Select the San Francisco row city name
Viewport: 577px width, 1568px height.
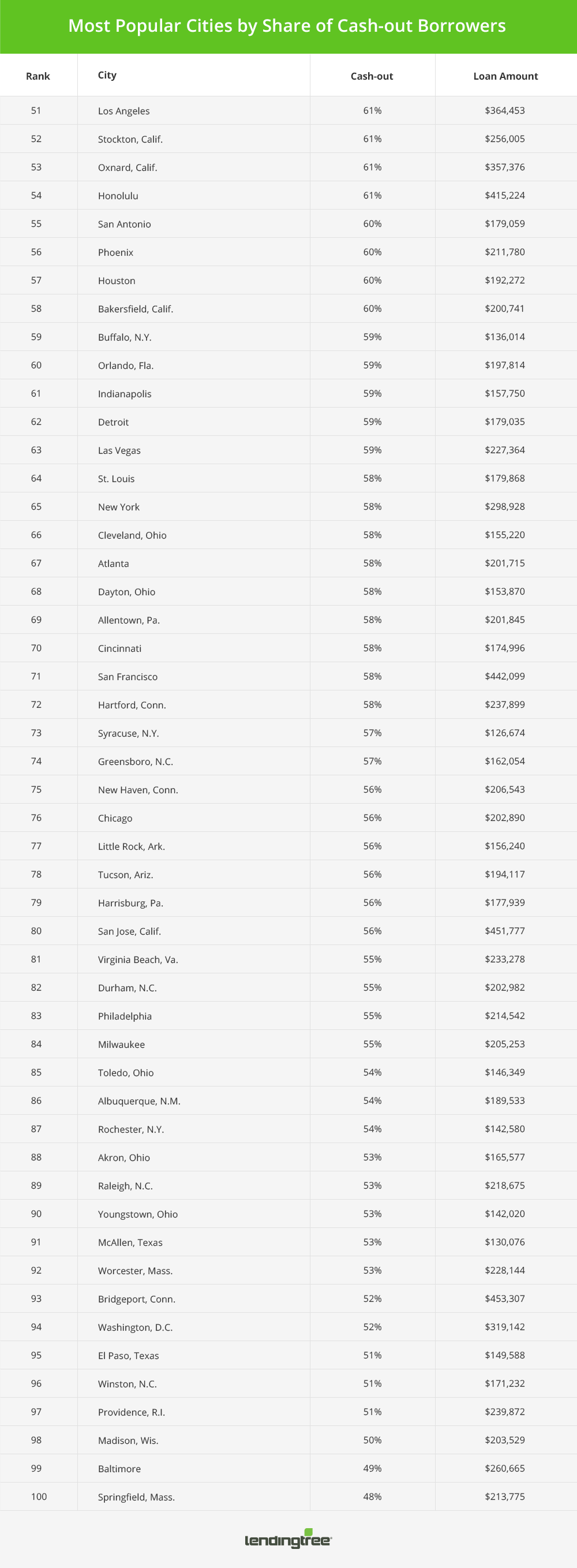[128, 676]
